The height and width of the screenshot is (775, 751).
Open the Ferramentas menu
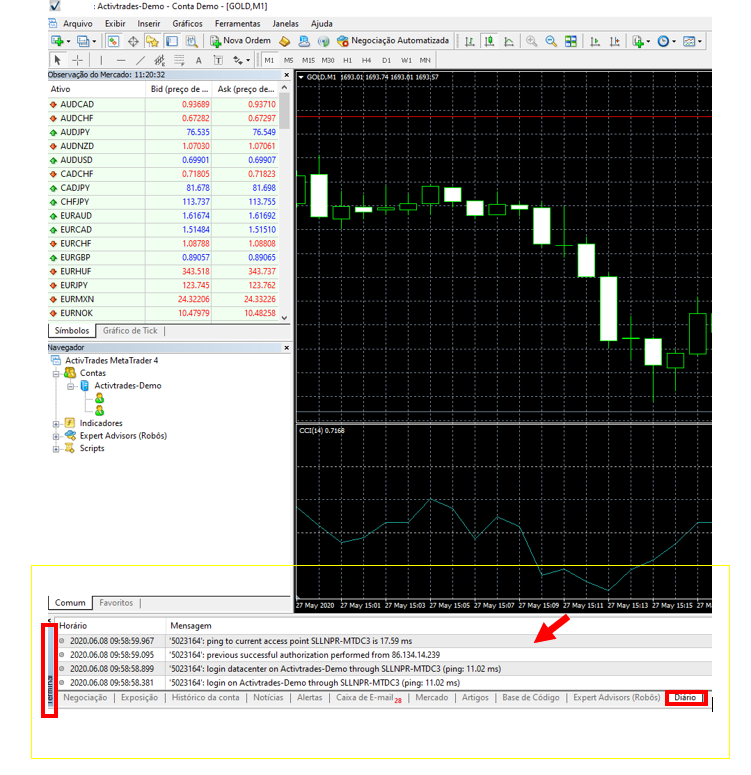pos(237,24)
